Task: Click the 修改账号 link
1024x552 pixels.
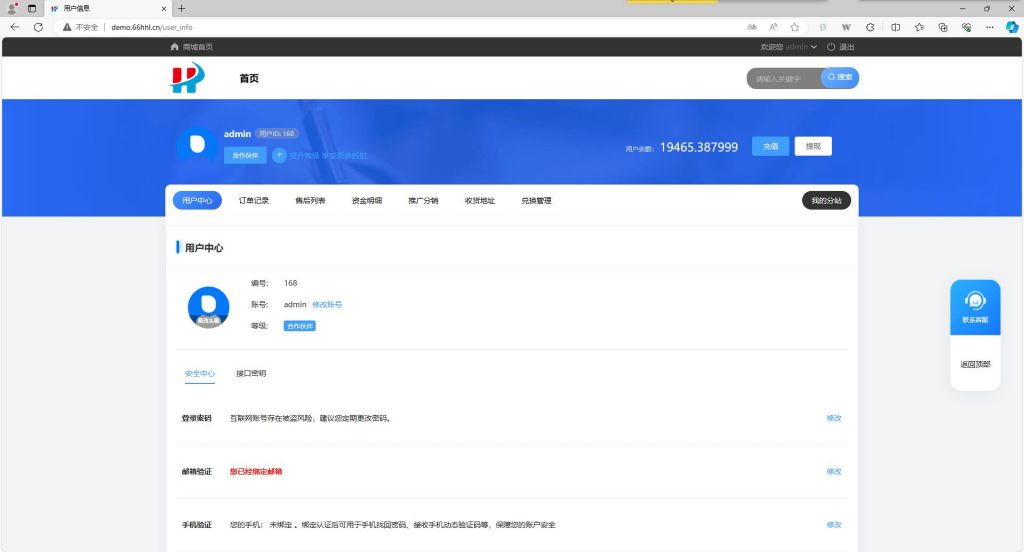Action: (x=327, y=304)
